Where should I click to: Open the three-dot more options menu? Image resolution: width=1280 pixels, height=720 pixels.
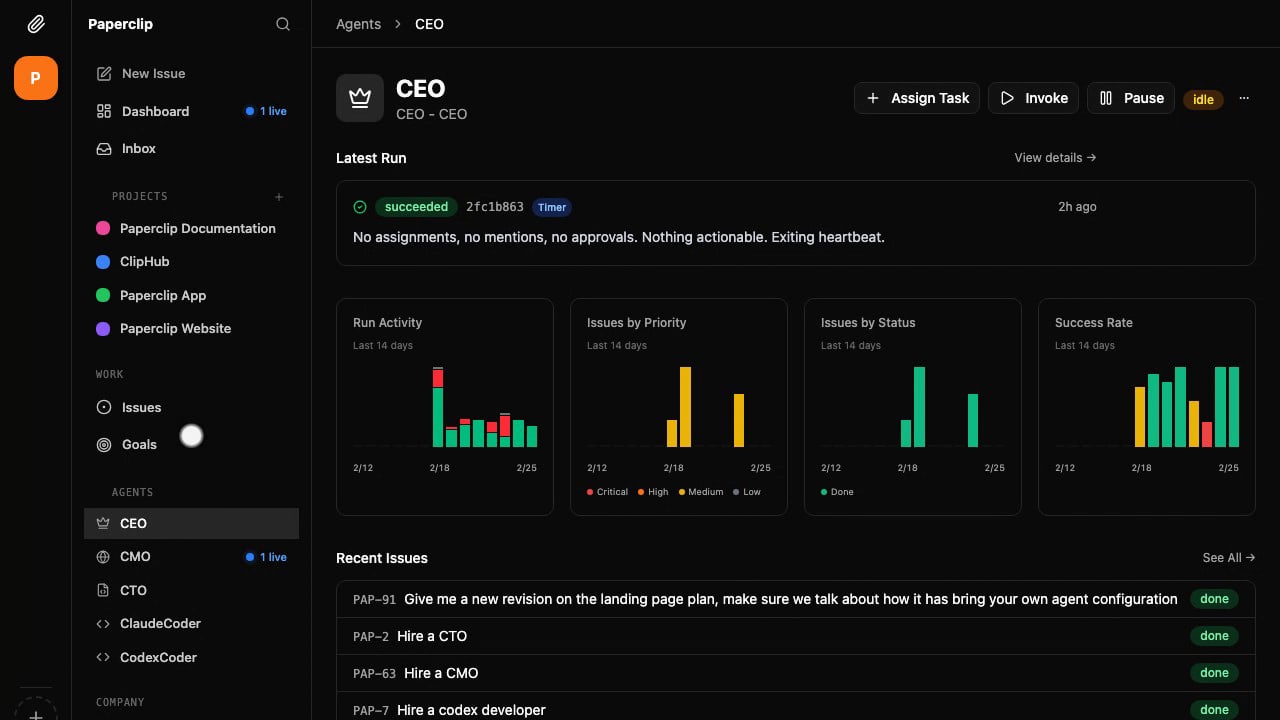coord(1244,98)
